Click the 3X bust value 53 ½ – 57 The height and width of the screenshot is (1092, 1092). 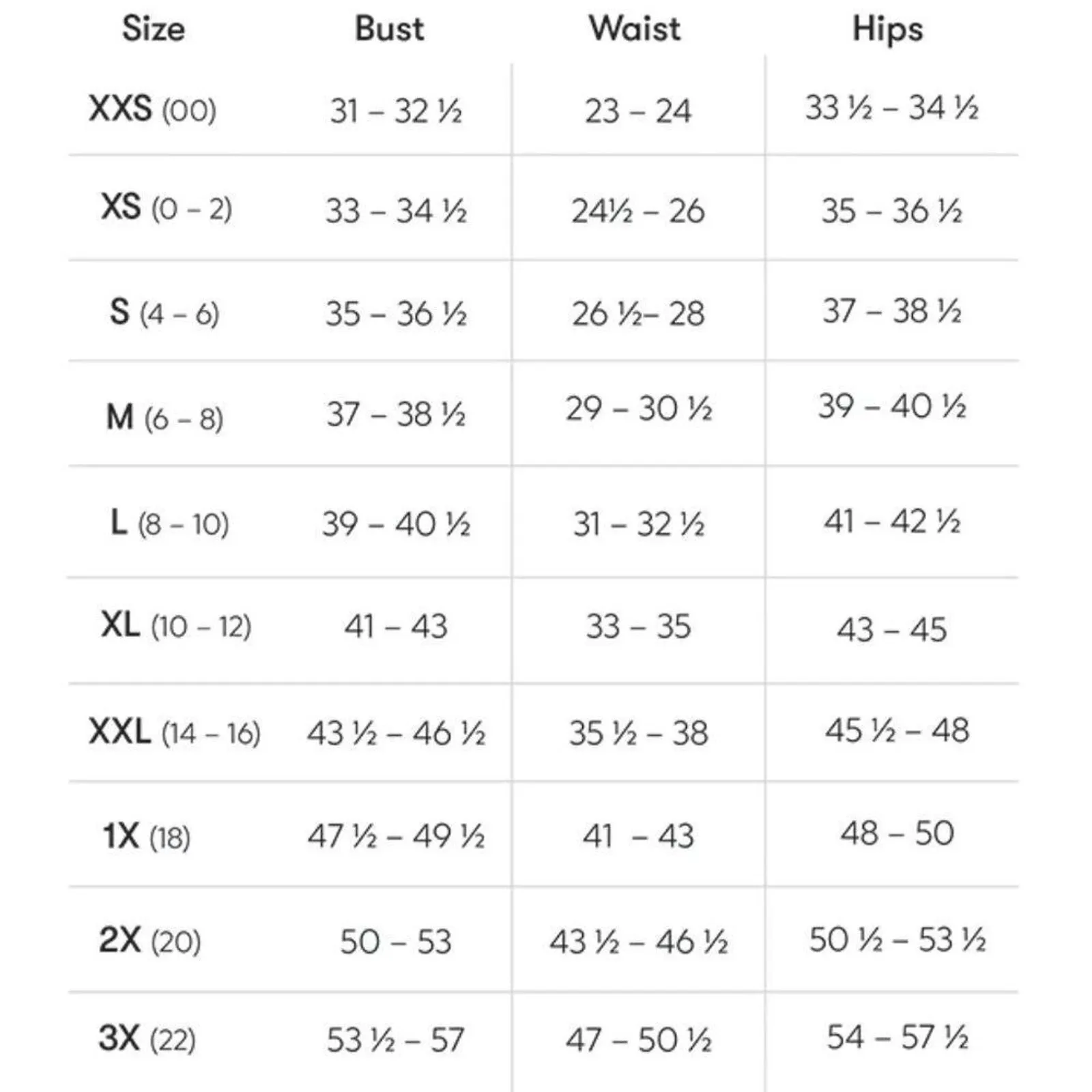(395, 1041)
